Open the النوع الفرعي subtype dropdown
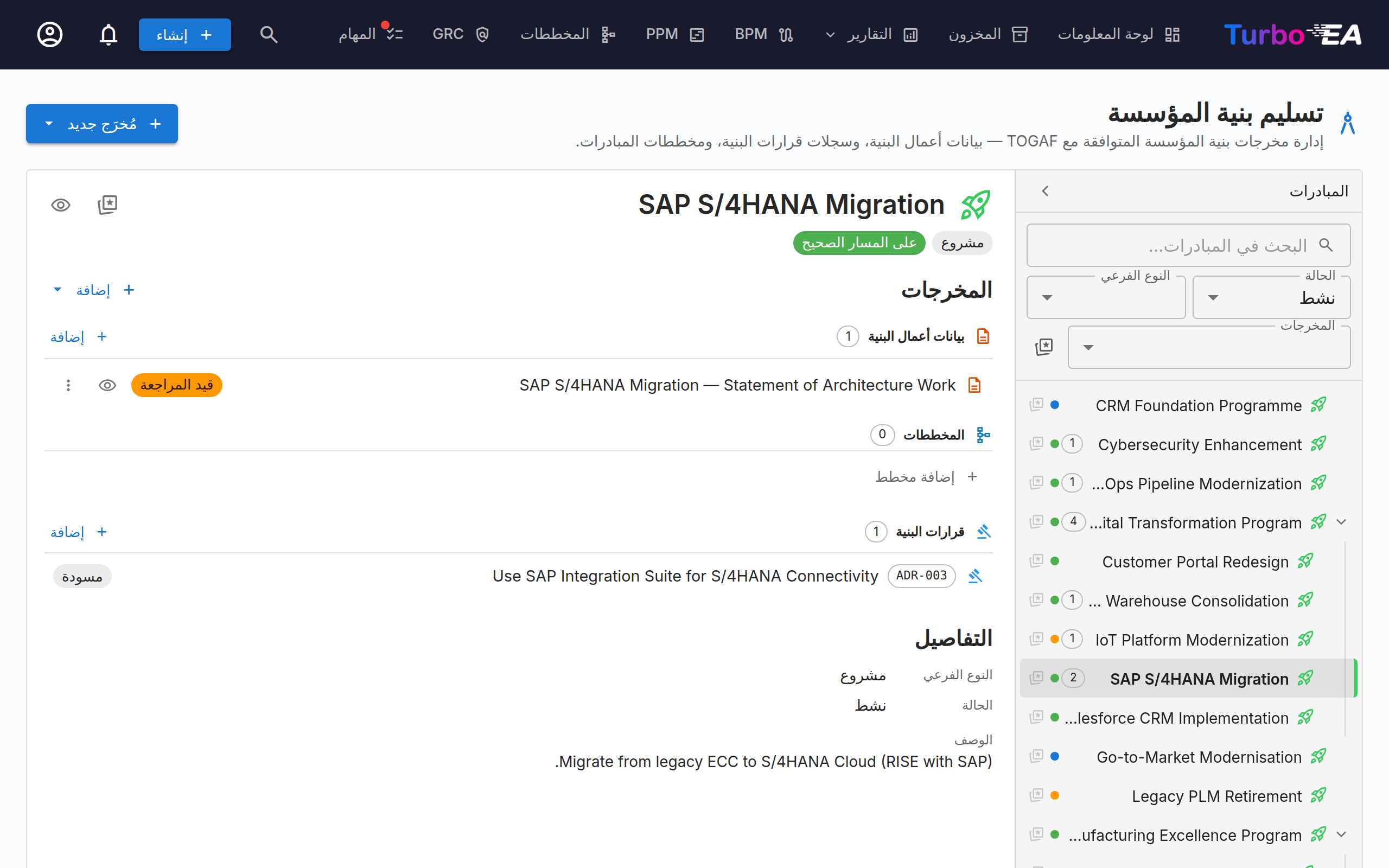 [x=1106, y=297]
